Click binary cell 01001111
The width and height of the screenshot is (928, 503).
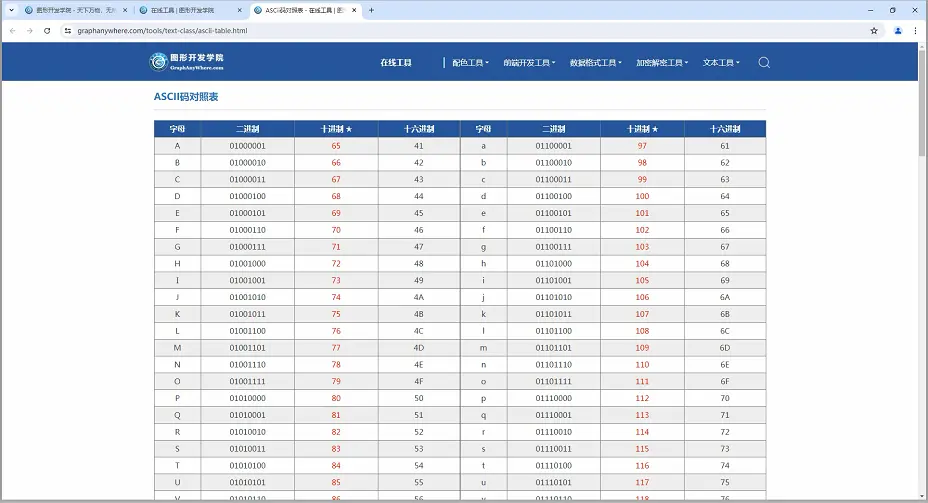pyautogui.click(x=247, y=381)
